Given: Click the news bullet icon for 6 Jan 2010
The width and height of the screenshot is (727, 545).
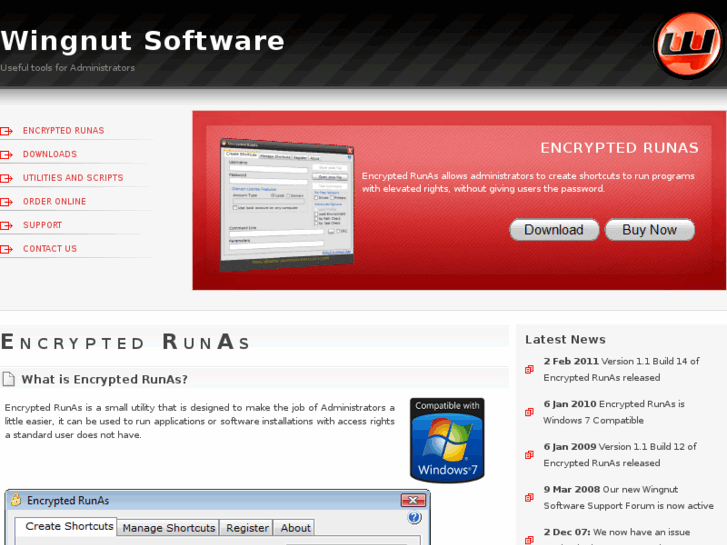Looking at the screenshot, I should click(529, 412).
